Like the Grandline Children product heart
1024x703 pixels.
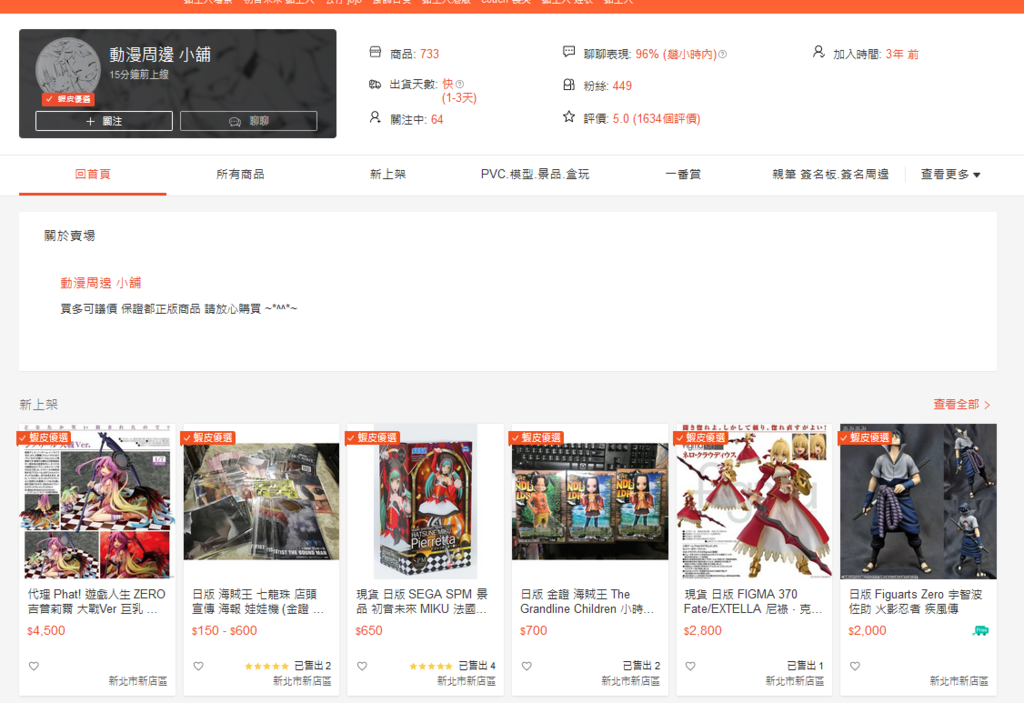526,666
